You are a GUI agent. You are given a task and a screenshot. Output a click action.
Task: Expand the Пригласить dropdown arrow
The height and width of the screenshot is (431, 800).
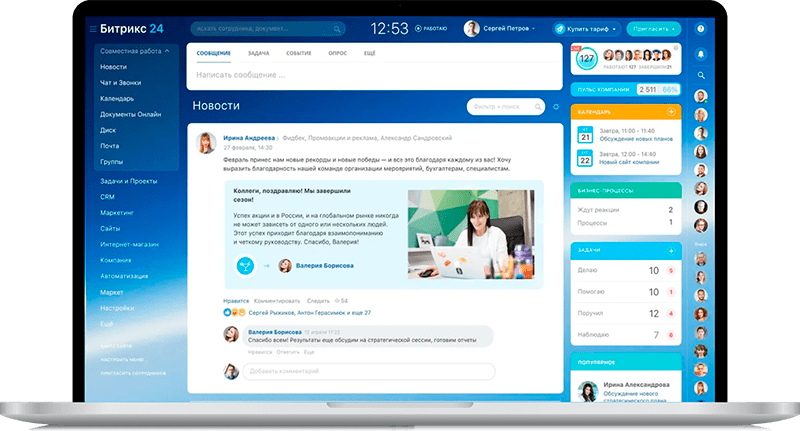pos(674,29)
